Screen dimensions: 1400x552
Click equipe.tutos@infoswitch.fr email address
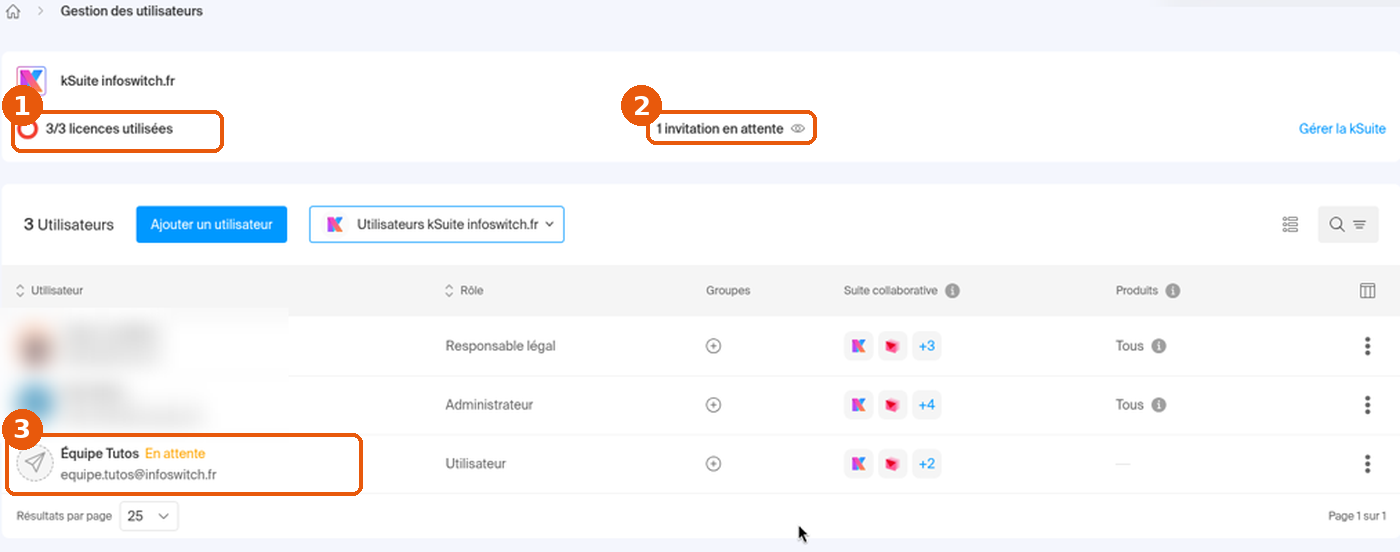point(139,474)
